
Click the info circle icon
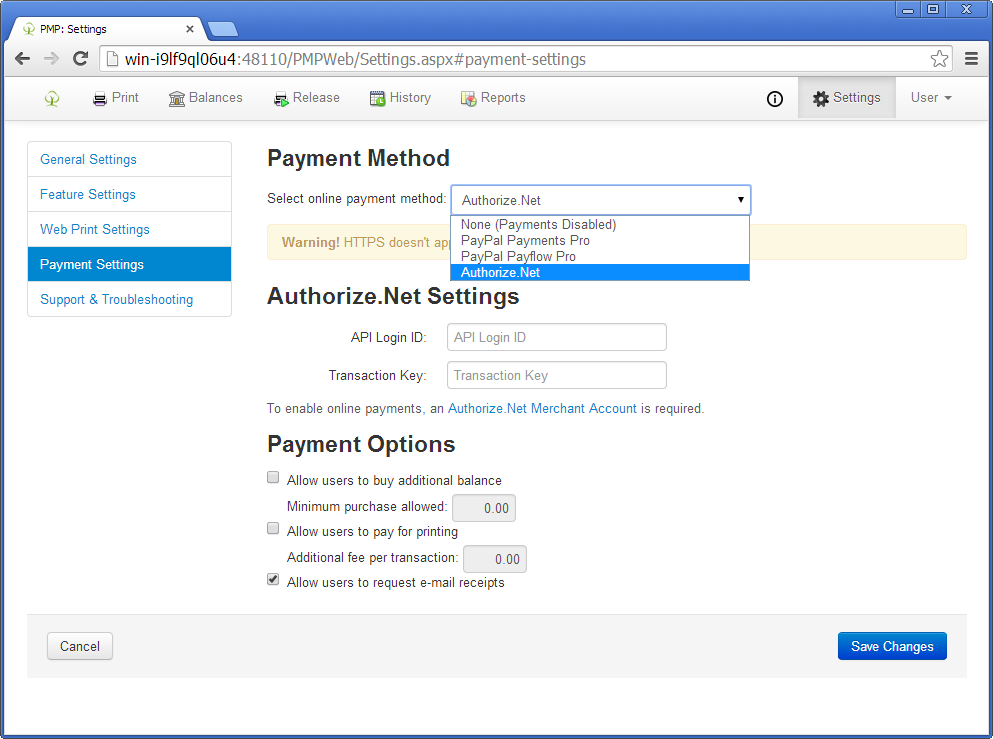775,99
